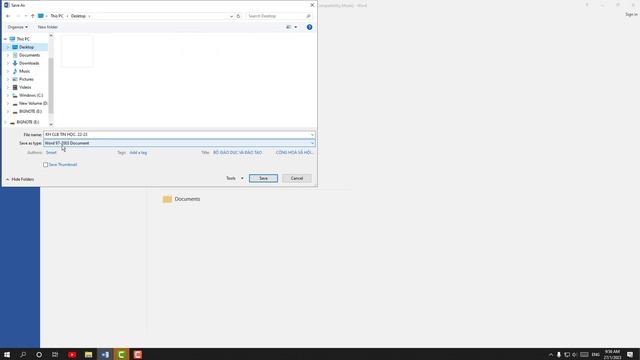Image resolution: width=640 pixels, height=360 pixels.
Task: Select New Volume (D:) drive in tree
Action: click(33, 103)
